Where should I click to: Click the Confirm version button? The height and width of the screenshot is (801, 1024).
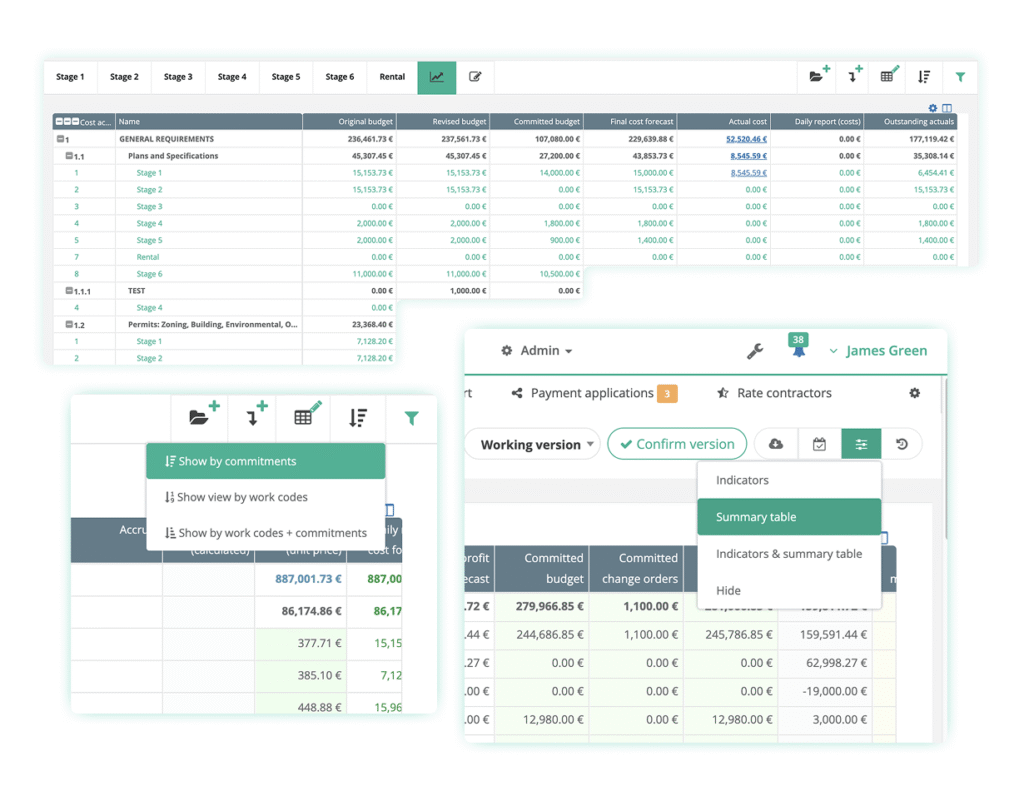(677, 443)
